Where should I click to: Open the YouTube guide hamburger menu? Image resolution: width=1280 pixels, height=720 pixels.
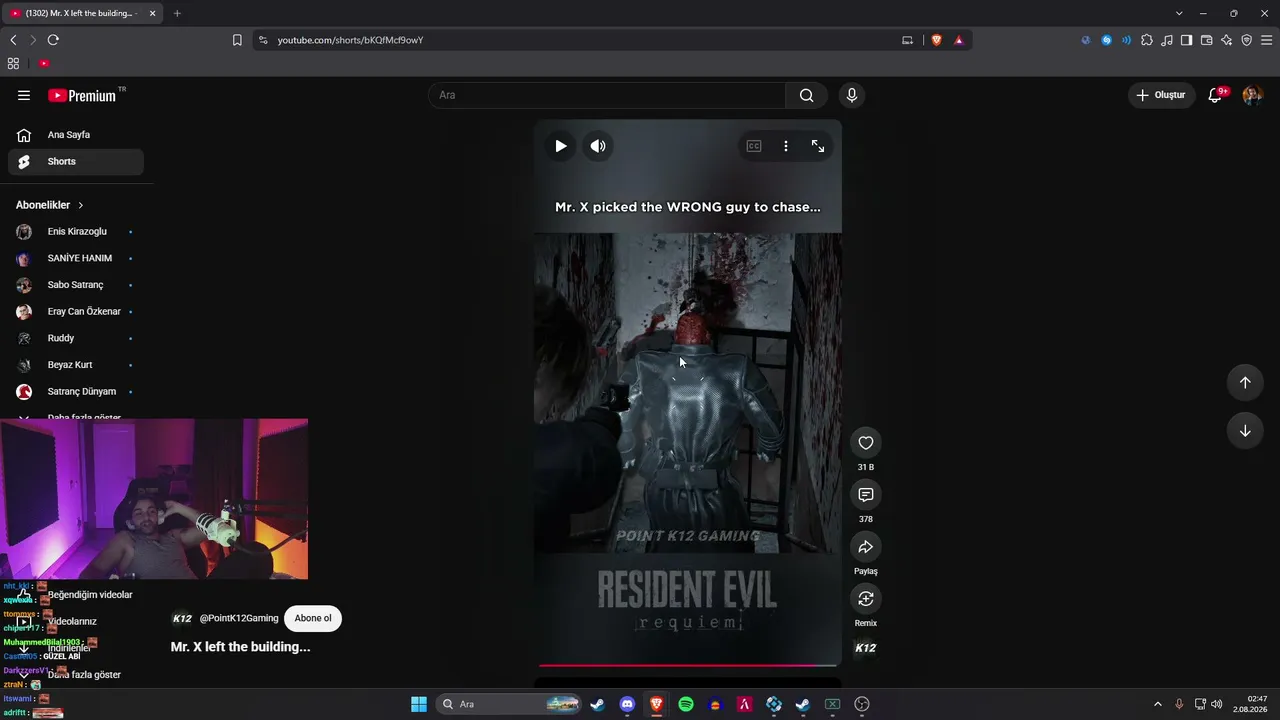click(x=24, y=95)
